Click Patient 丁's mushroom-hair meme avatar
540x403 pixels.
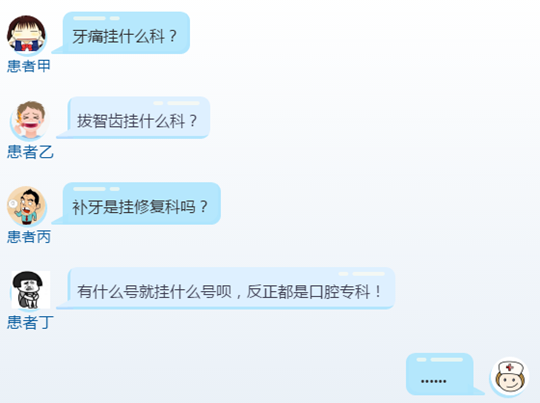click(30, 290)
